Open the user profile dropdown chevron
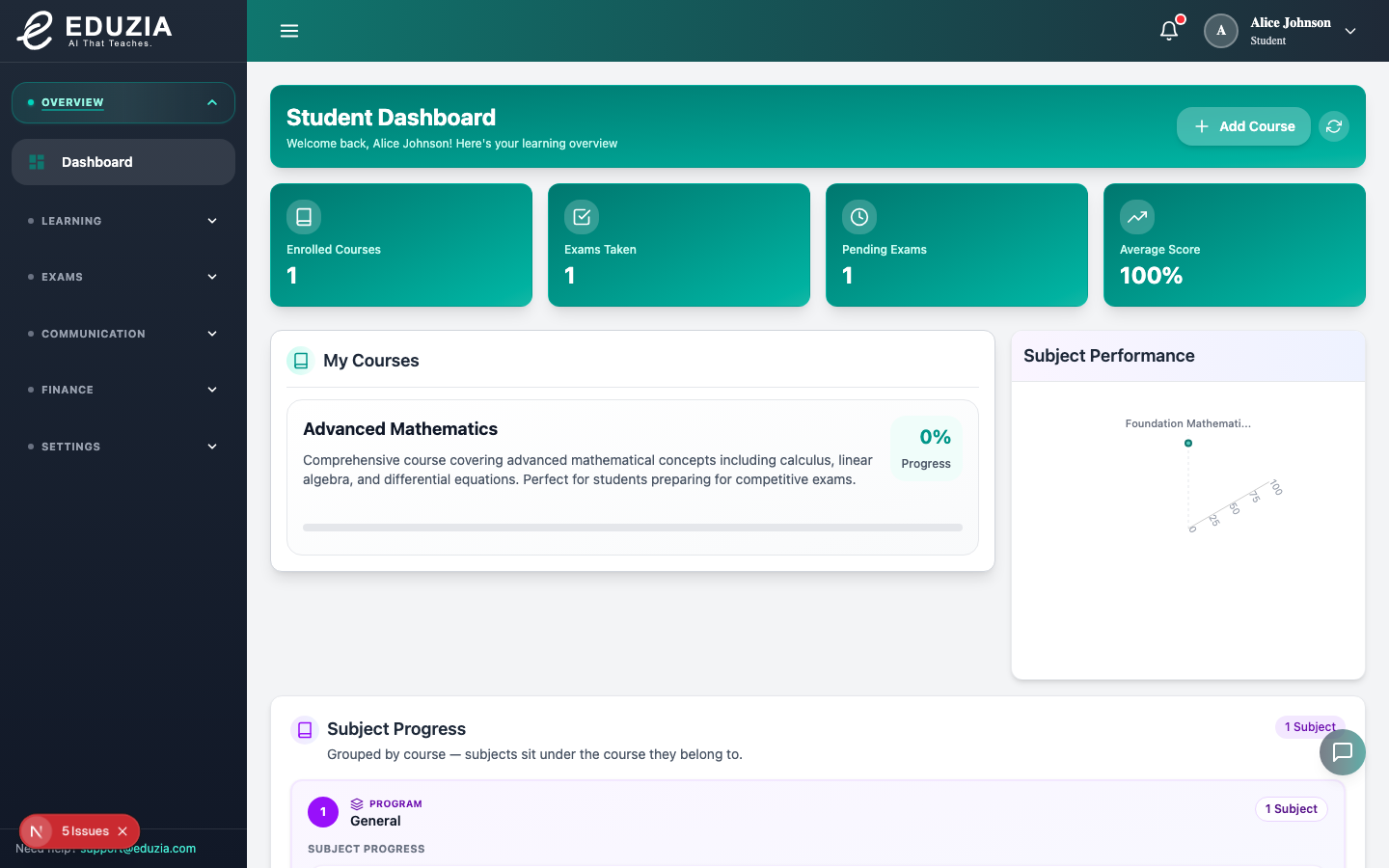Image resolution: width=1389 pixels, height=868 pixels. 1350,31
